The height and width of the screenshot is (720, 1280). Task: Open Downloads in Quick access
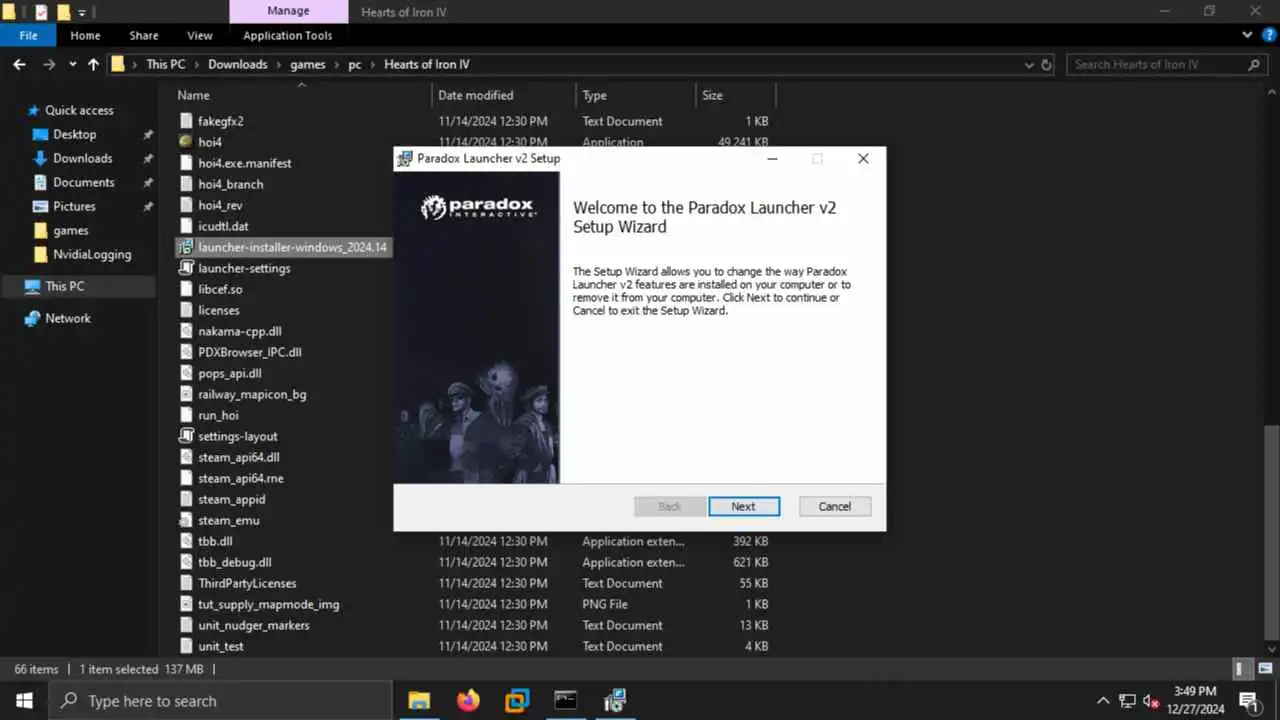82,158
